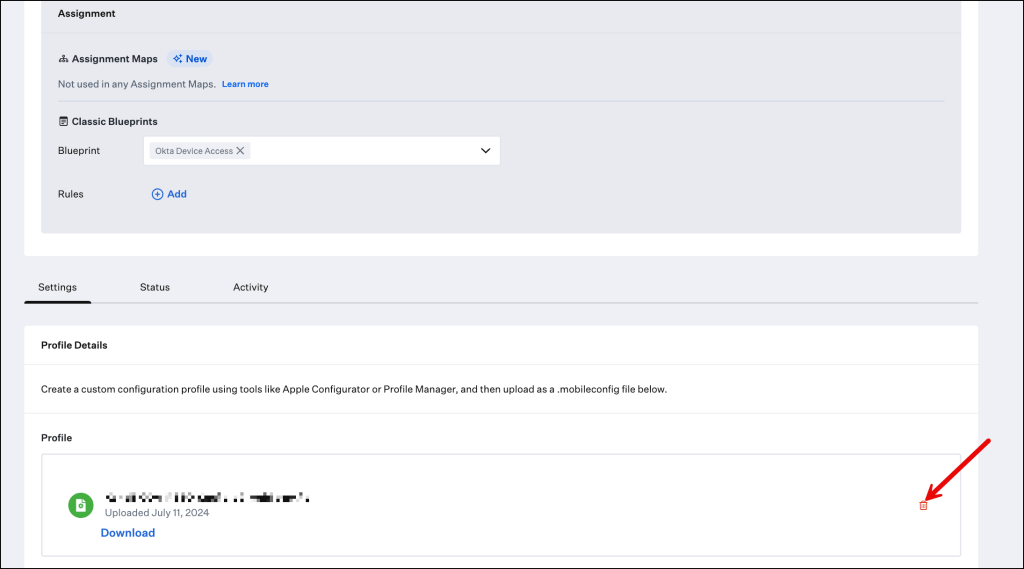Click the Profile Details section heading
The image size is (1024, 569).
click(x=74, y=345)
